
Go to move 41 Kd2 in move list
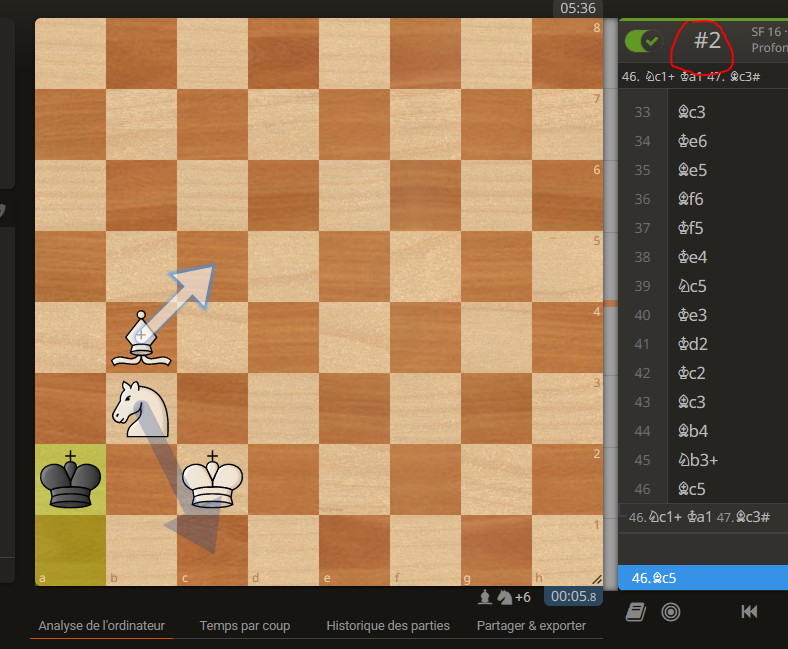(x=692, y=344)
